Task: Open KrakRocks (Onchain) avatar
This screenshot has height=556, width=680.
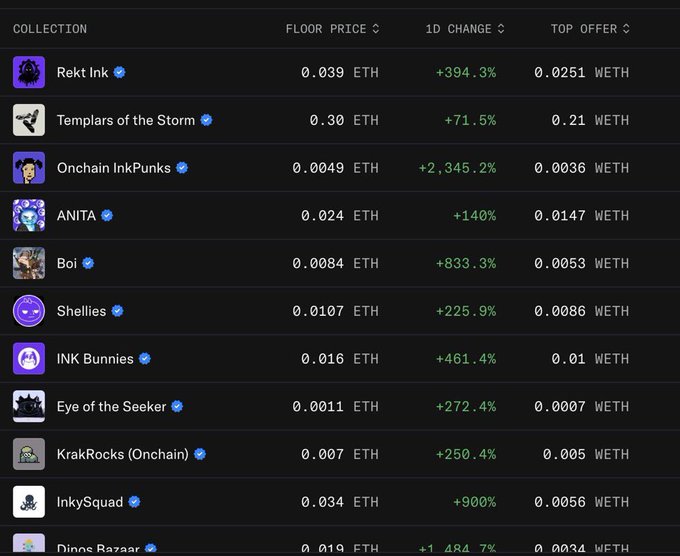Action: (29, 454)
